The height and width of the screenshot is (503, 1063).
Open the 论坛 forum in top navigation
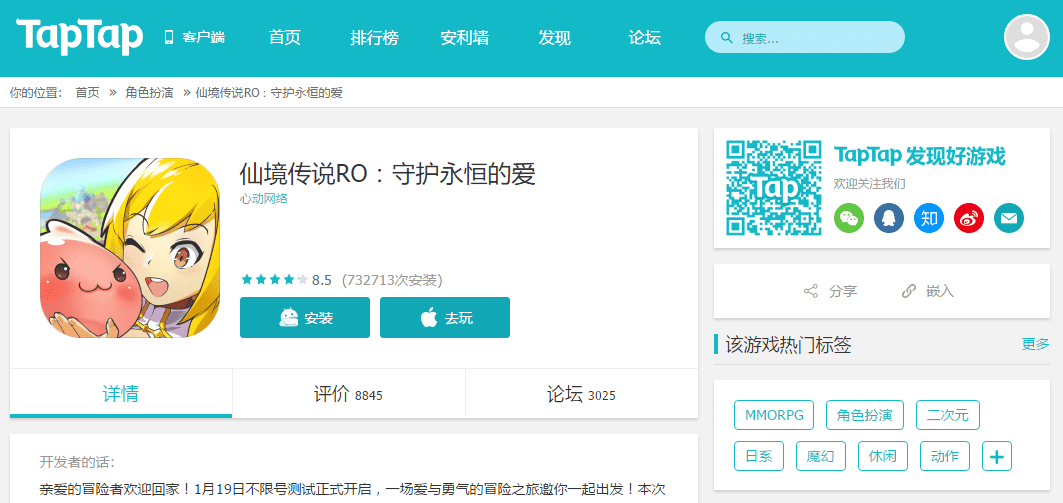tap(644, 38)
